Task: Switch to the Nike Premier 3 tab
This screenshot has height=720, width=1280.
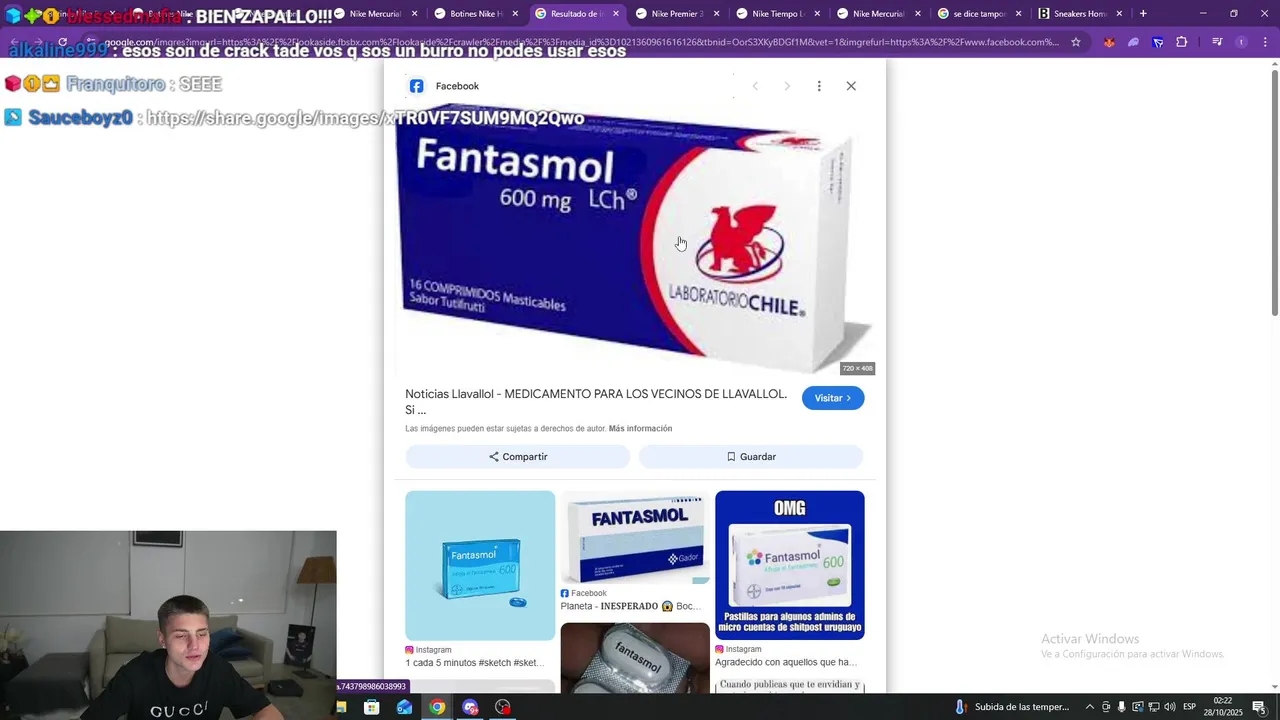Action: pyautogui.click(x=677, y=14)
